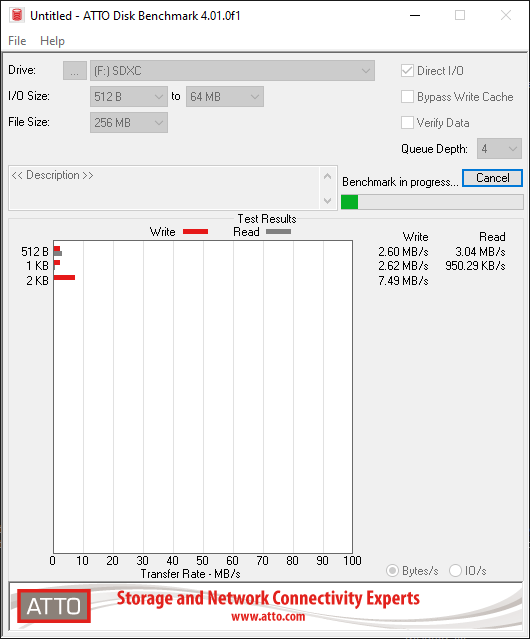
Task: Click the 2.62 MB/s write value
Action: coord(403,266)
